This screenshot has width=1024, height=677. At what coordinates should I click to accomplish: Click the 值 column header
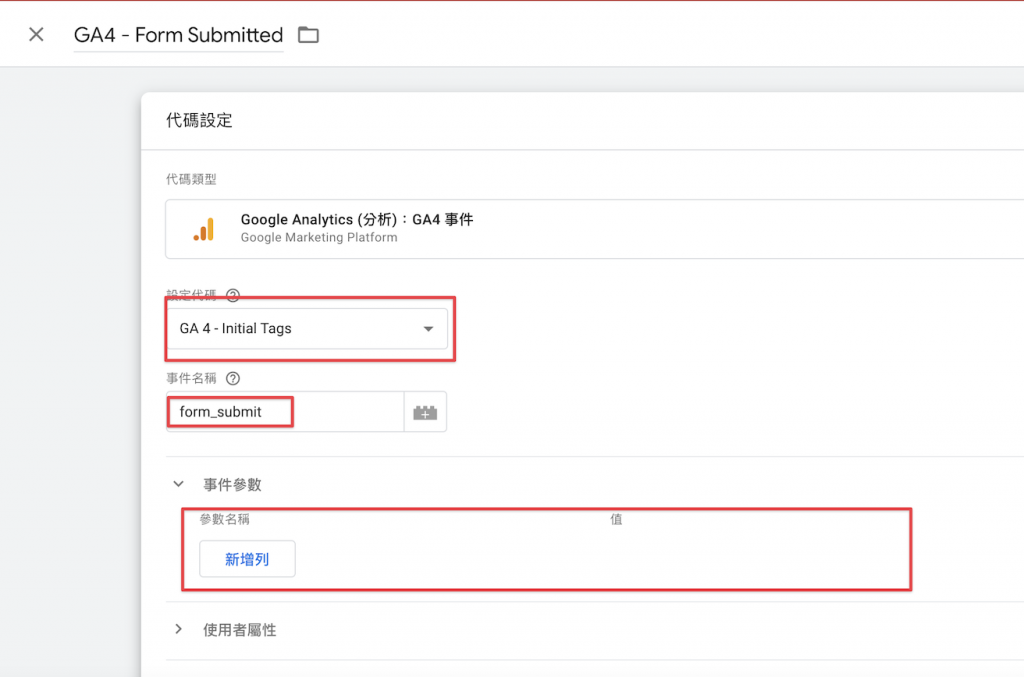616,520
